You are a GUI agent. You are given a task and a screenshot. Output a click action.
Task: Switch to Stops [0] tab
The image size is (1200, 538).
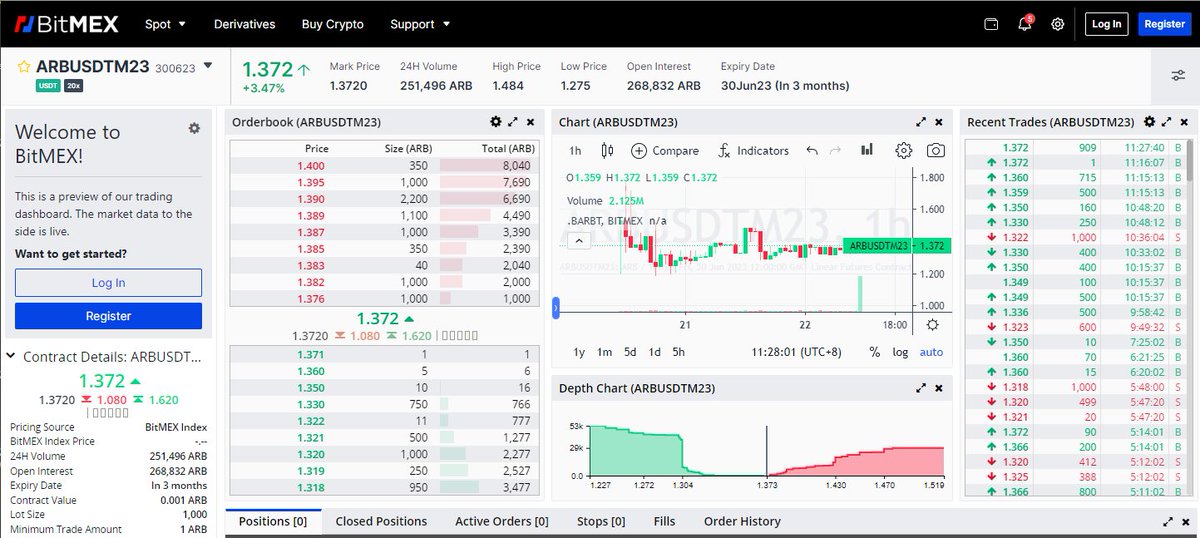(601, 521)
